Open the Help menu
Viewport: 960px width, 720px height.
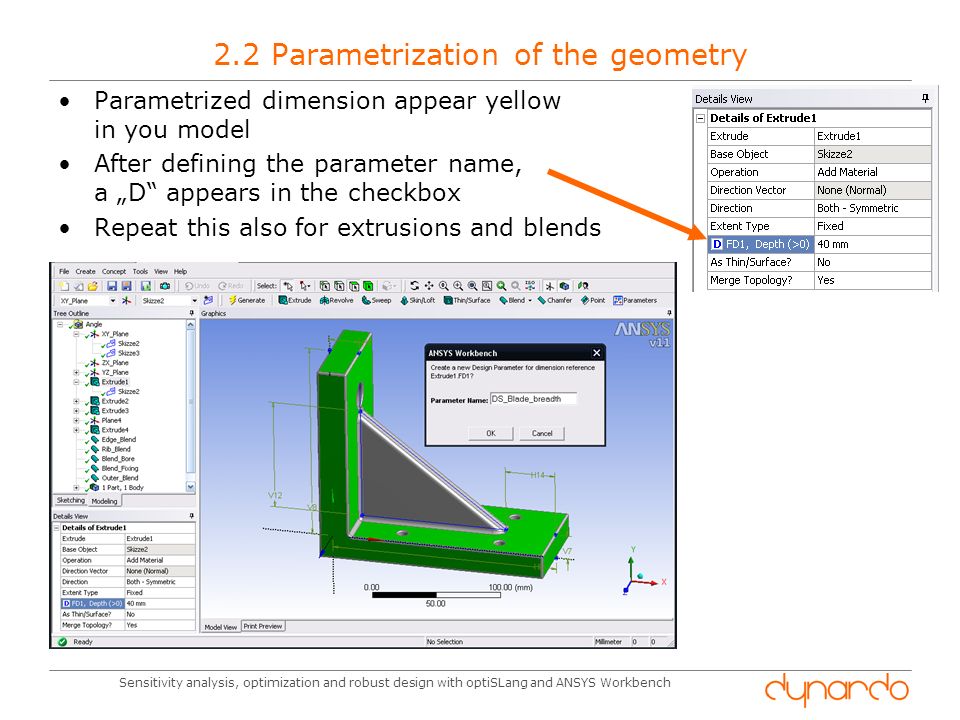click(181, 272)
